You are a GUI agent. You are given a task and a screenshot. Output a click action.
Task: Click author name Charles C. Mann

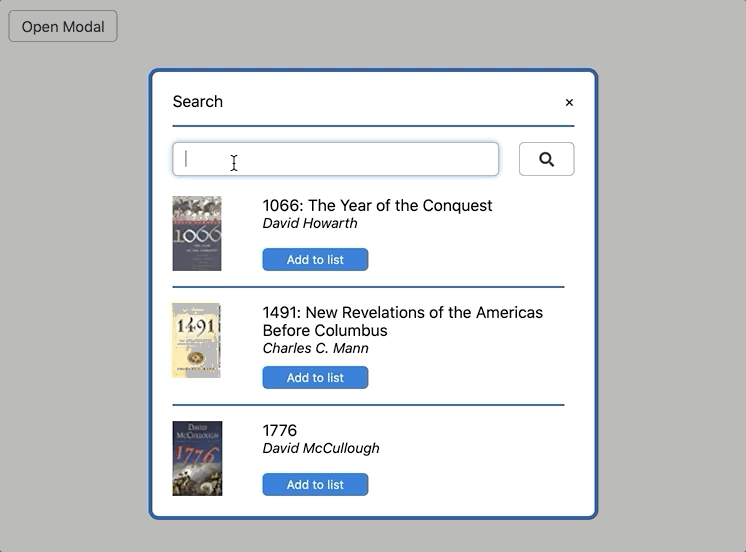pos(315,349)
